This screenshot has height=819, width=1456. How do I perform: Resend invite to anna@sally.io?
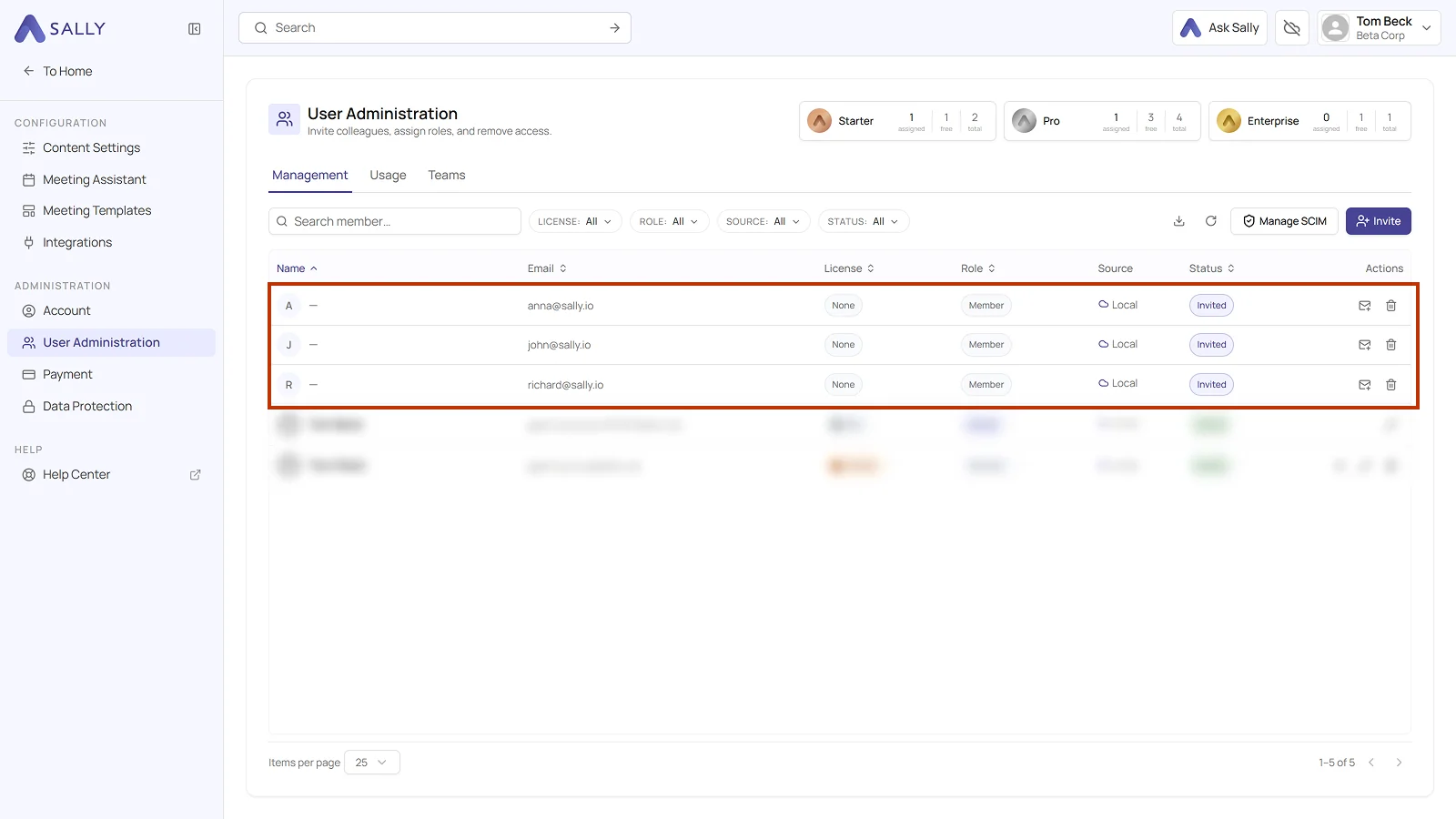[1365, 306]
